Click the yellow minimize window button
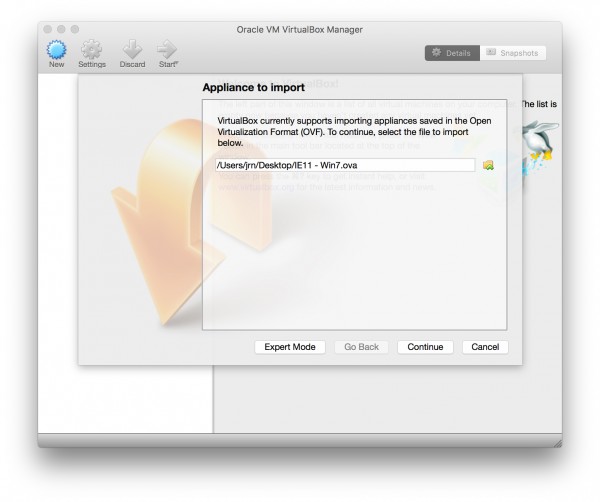This screenshot has width=600, height=502. tap(61, 29)
